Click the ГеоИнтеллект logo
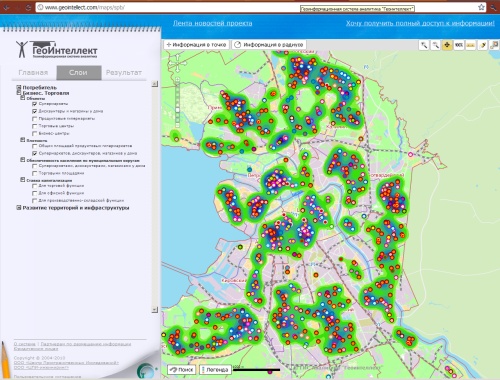The height and width of the screenshot is (380, 500). point(57,49)
